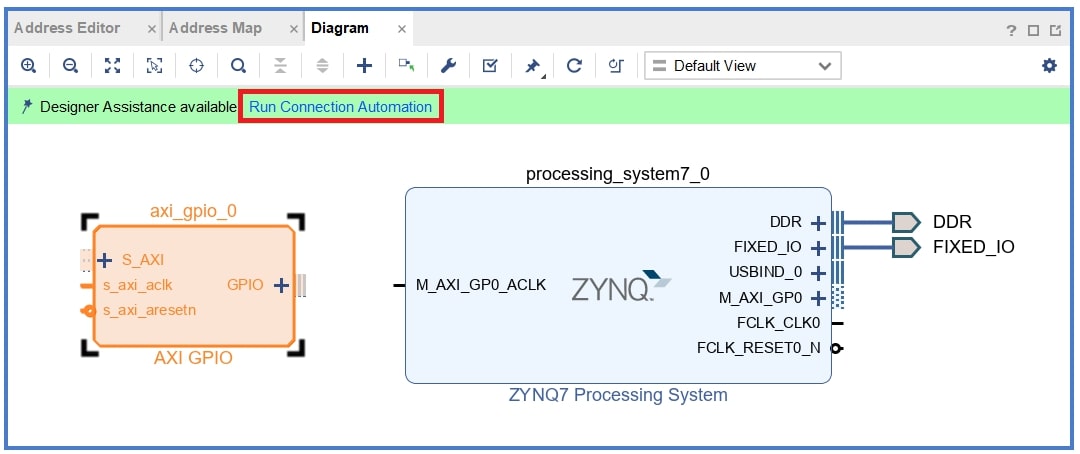Click the Optimize Routing icon
The height and width of the screenshot is (454, 1080).
coord(616,65)
